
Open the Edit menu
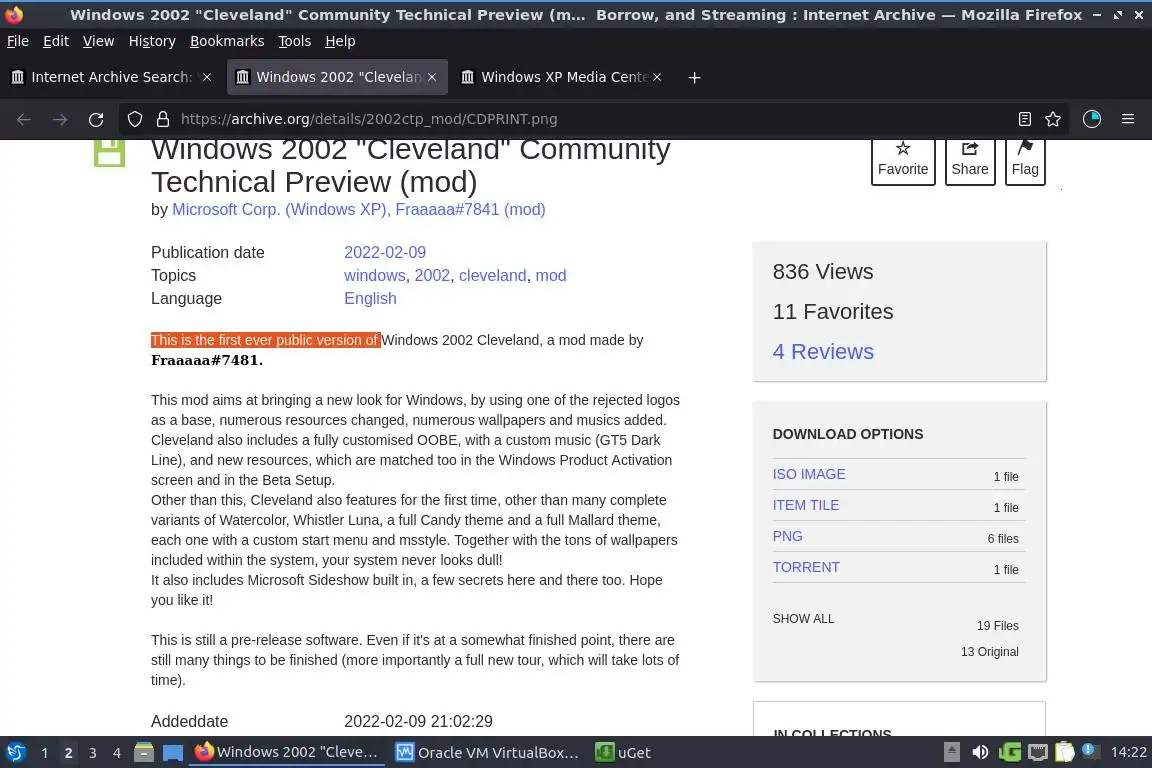[56, 41]
